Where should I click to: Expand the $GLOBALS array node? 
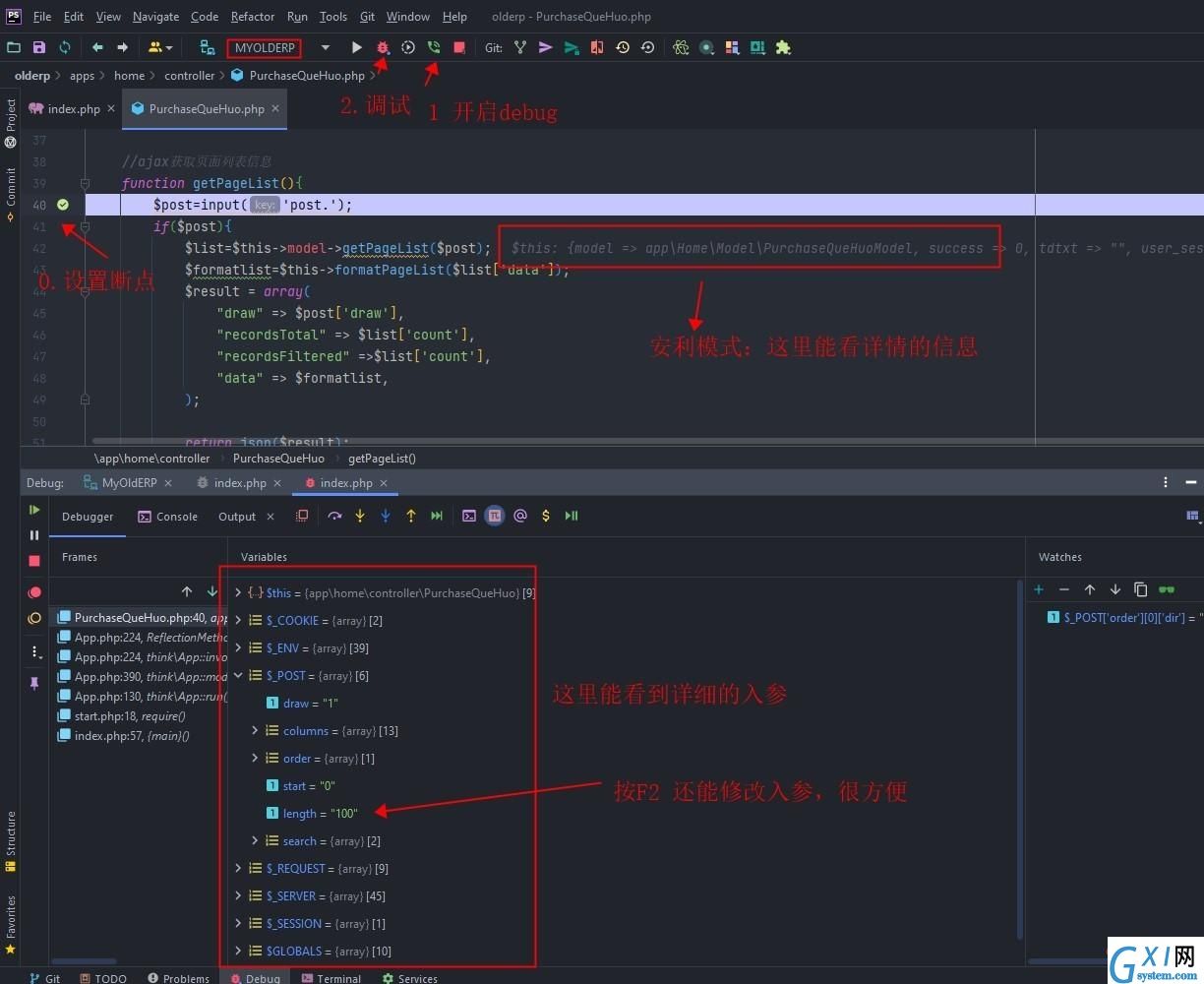[x=238, y=952]
